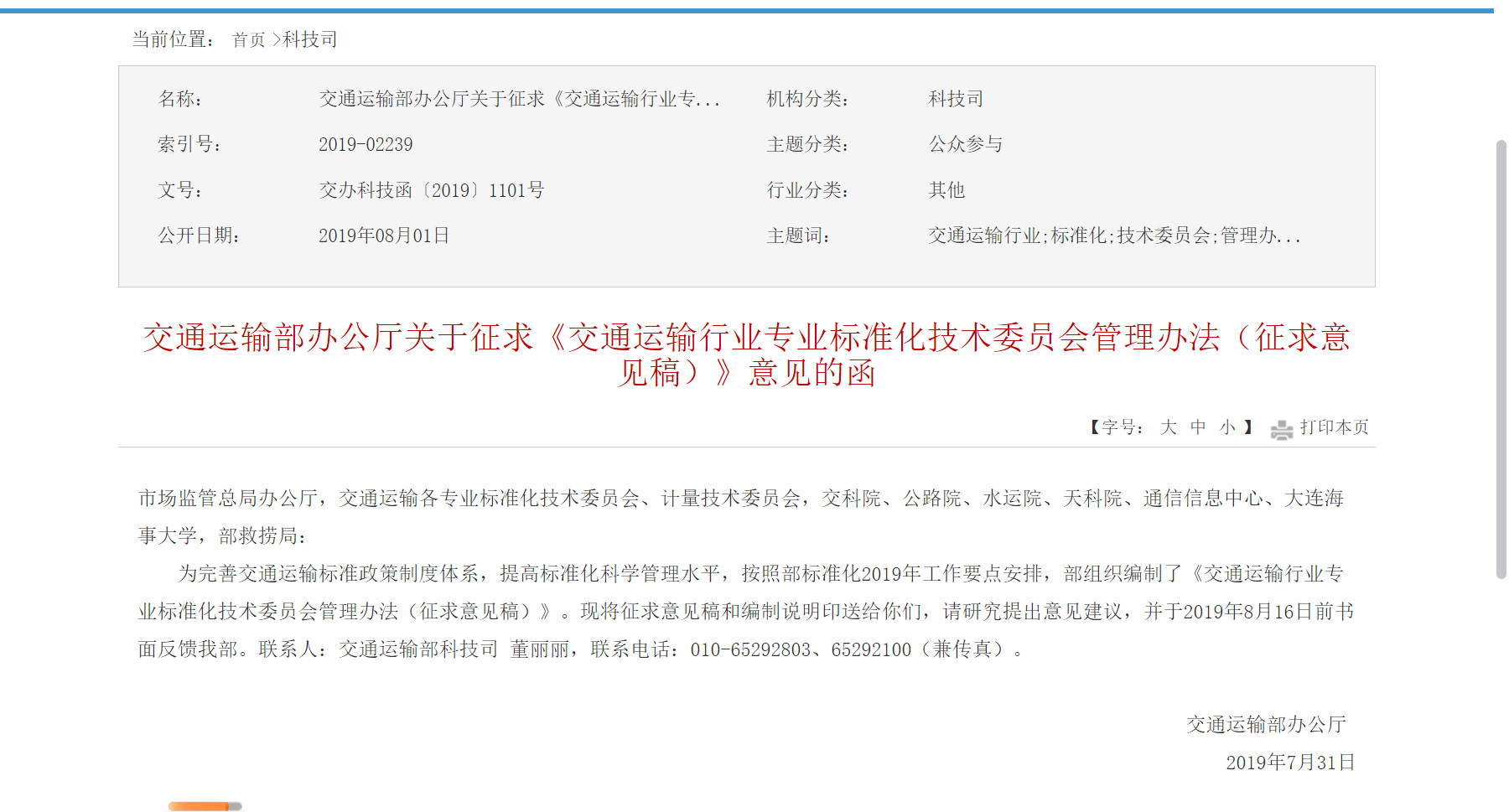The width and height of the screenshot is (1509, 812).
Task: Click the printer icon beside 打印本页
Action: pos(1281,430)
